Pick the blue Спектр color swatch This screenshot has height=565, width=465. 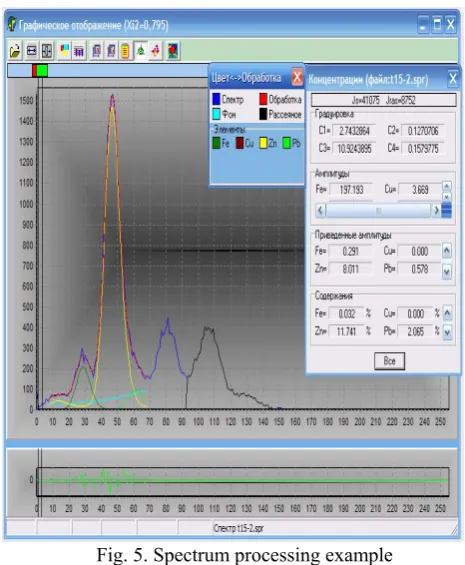point(216,99)
